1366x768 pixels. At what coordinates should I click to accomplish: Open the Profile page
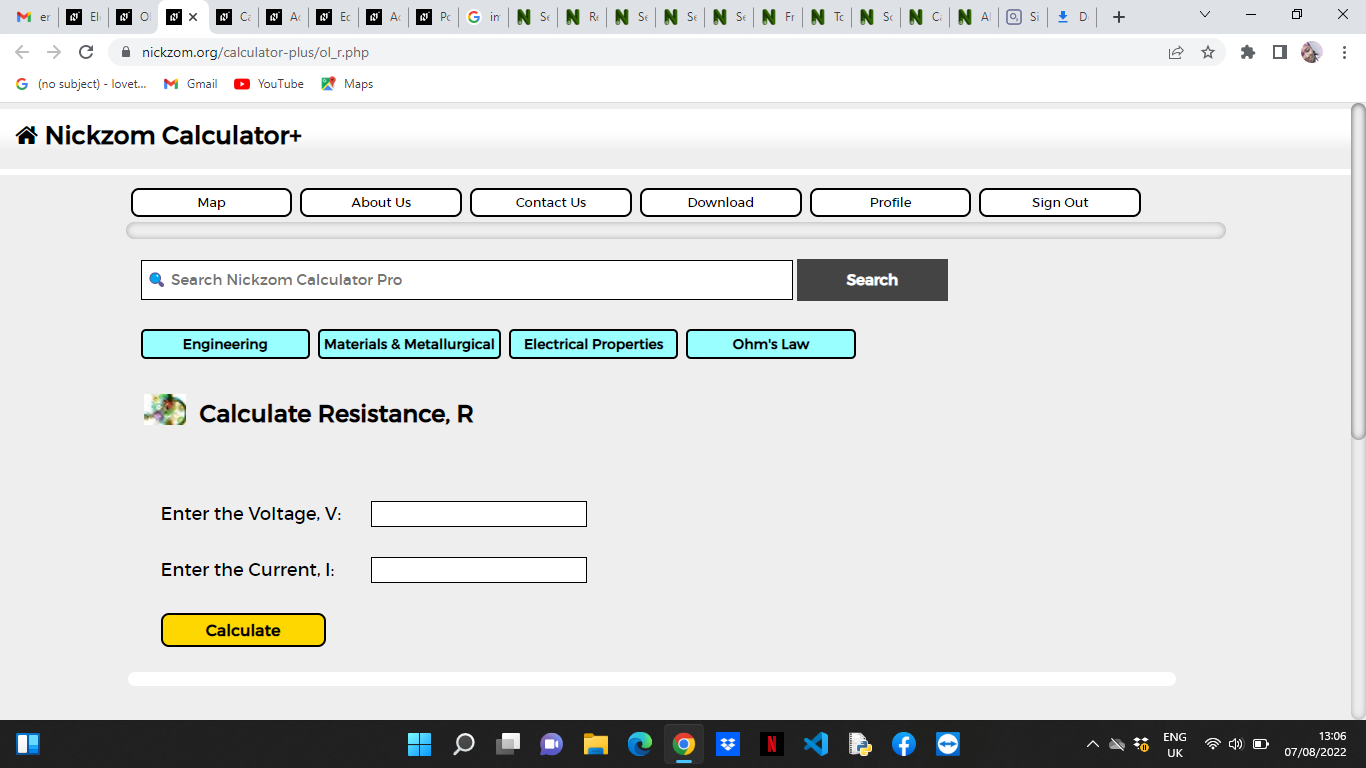click(x=890, y=202)
